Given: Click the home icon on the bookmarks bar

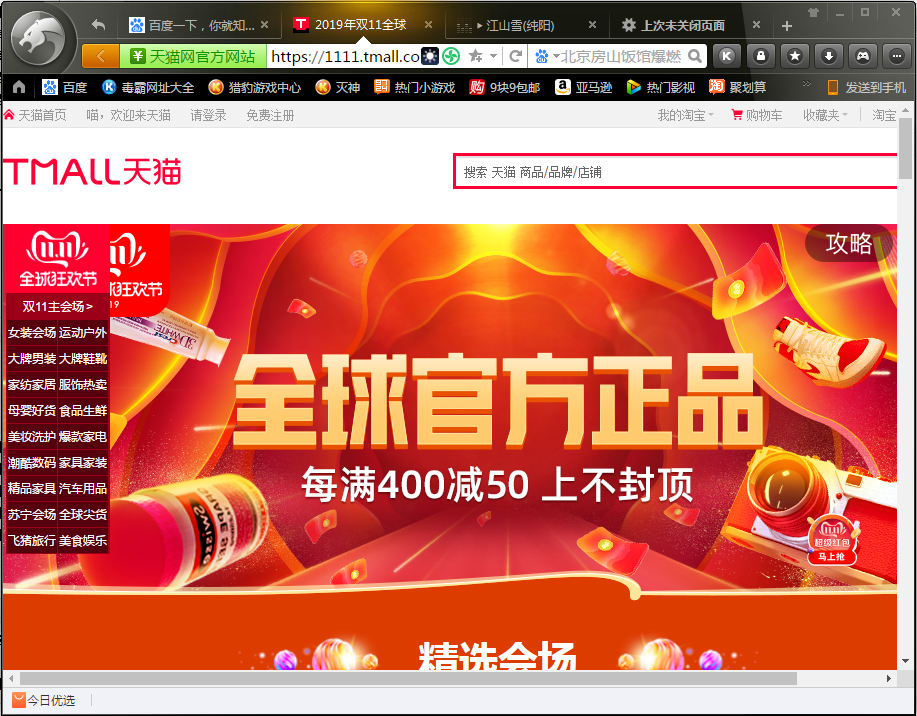Looking at the screenshot, I should [x=16, y=88].
